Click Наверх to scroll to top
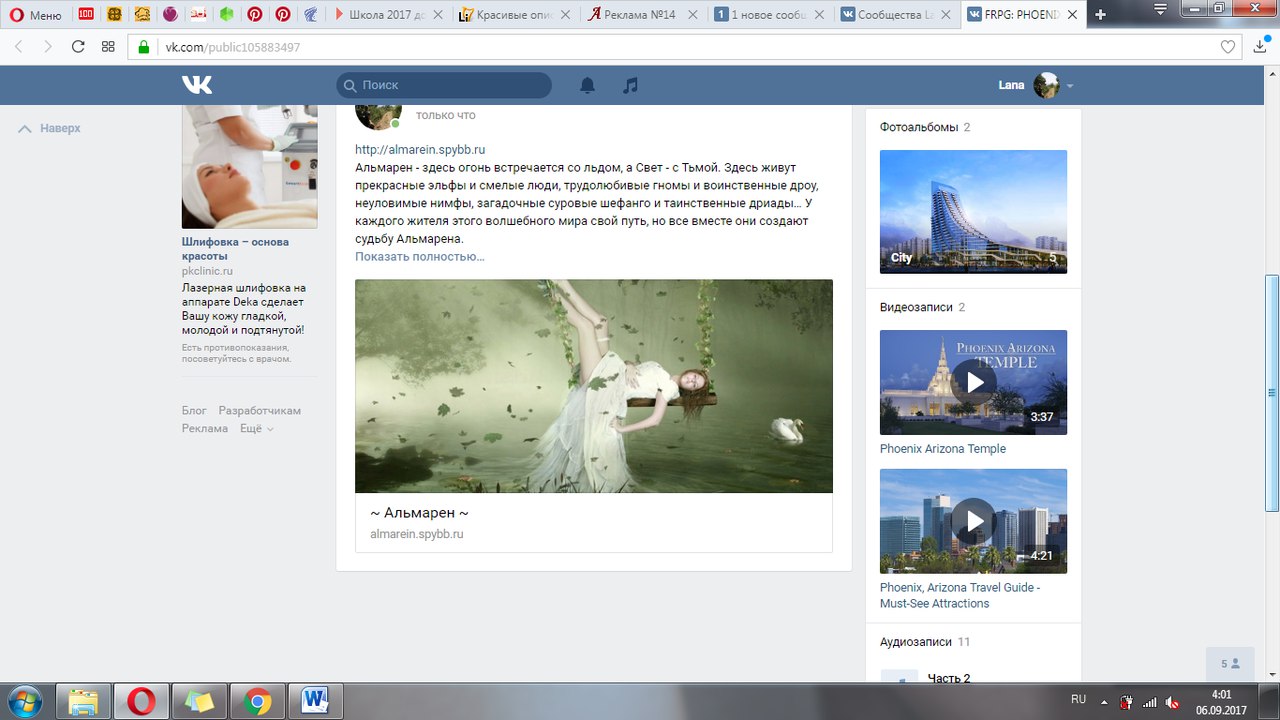 click(50, 128)
